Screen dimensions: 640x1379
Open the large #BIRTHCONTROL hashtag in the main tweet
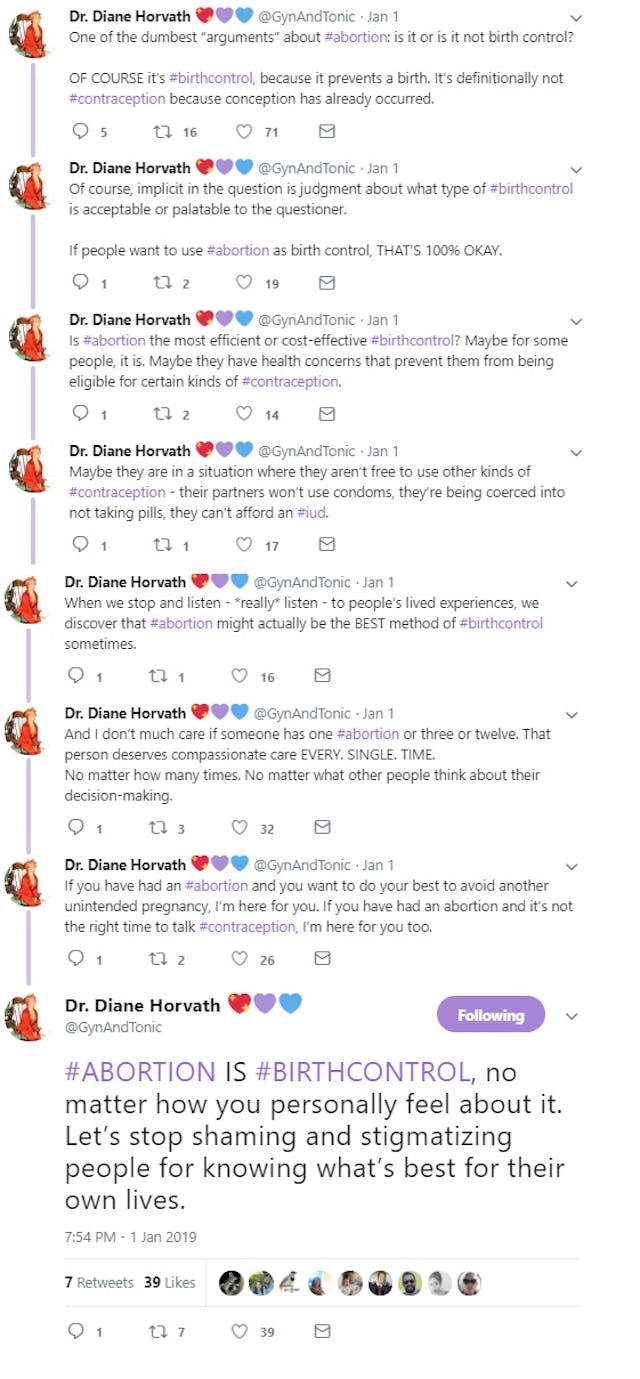pyautogui.click(x=363, y=1073)
